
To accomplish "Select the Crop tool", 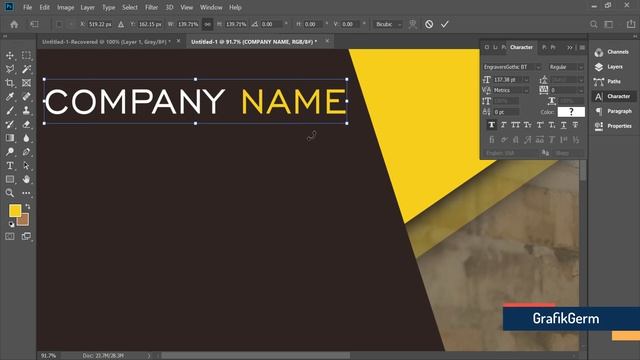I will (x=10, y=83).
